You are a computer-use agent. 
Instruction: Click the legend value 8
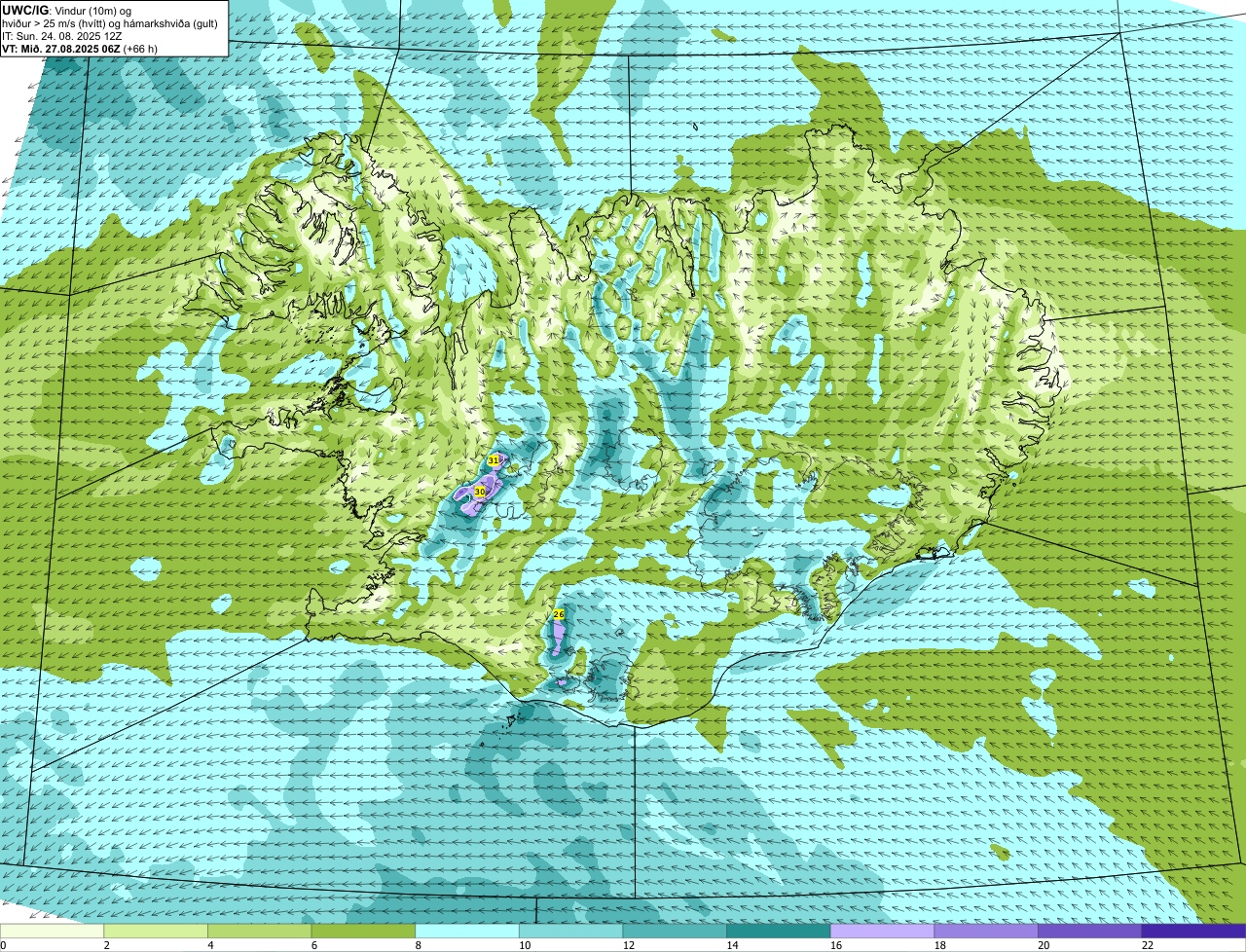point(418,945)
